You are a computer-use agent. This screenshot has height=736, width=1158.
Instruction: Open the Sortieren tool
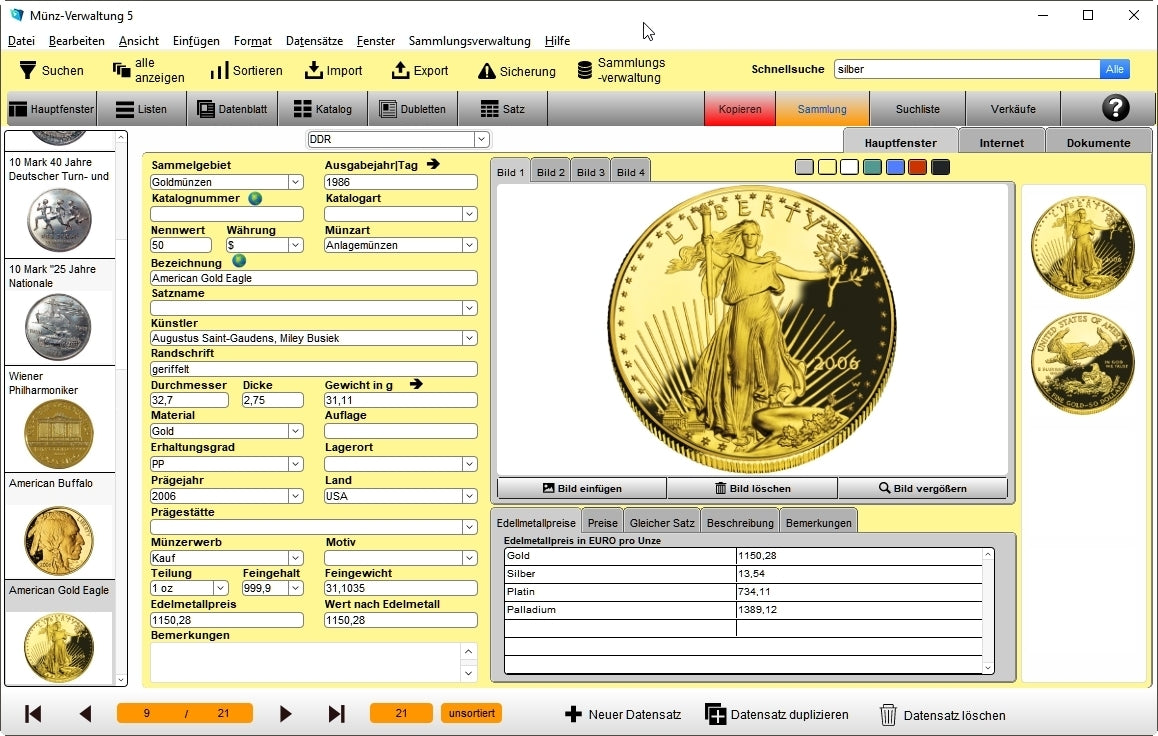(219, 71)
